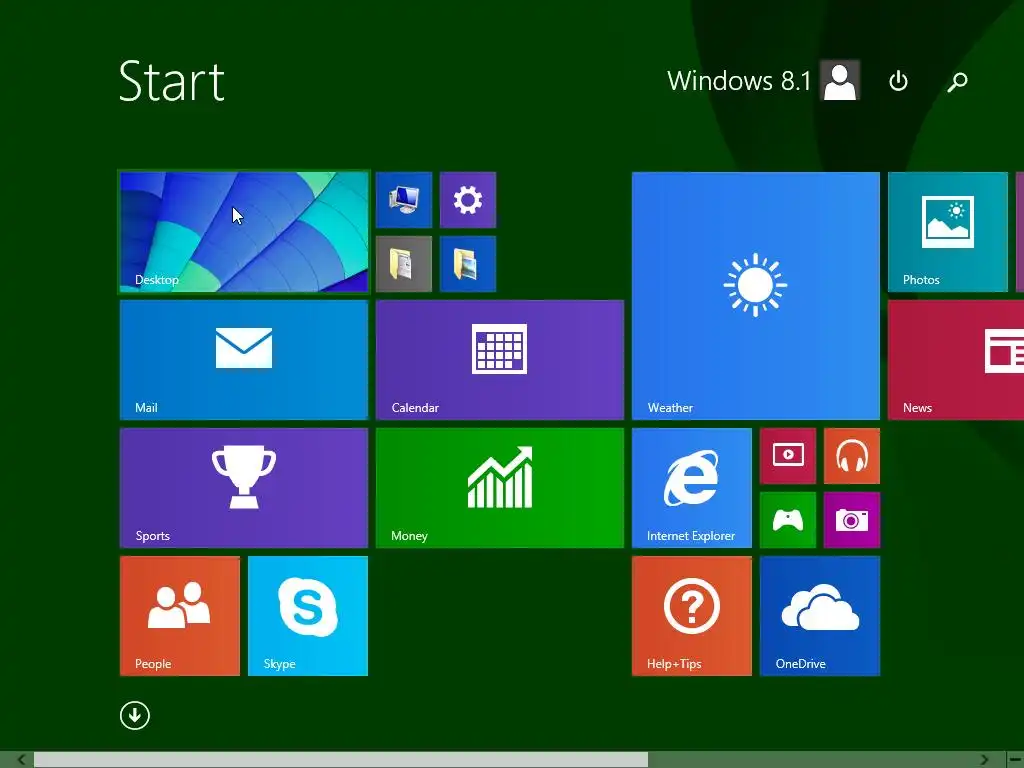Open the Pictures folder small tile
1024x768 pixels.
coord(468,264)
